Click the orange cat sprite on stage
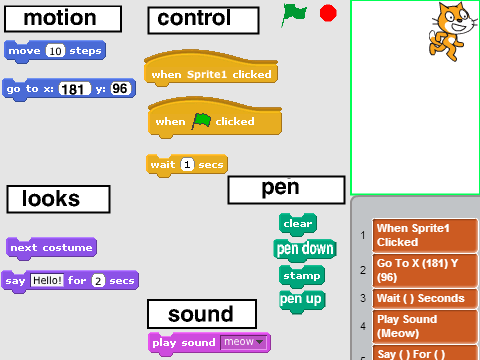 (x=452, y=32)
